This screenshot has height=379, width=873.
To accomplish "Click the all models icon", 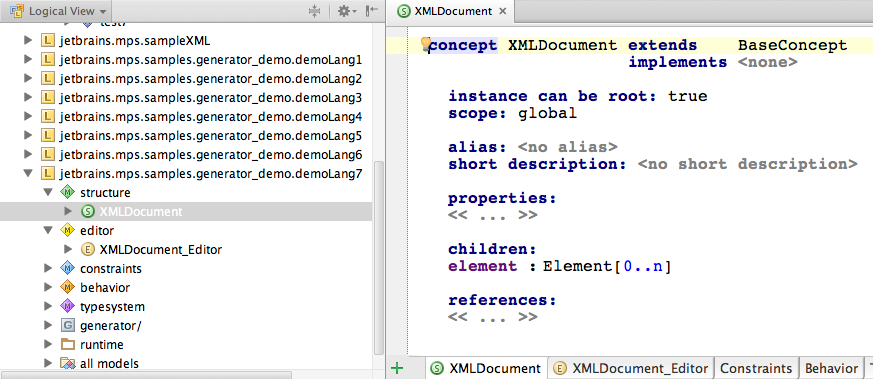I will tap(67, 363).
